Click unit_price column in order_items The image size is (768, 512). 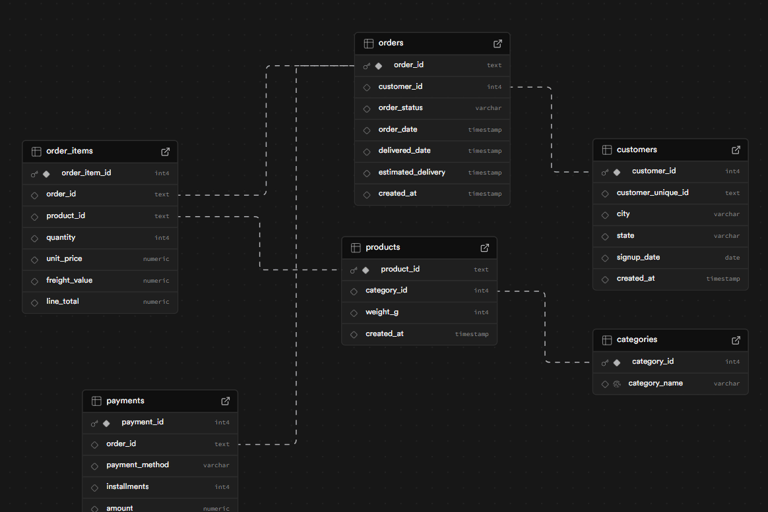pyautogui.click(x=100, y=259)
